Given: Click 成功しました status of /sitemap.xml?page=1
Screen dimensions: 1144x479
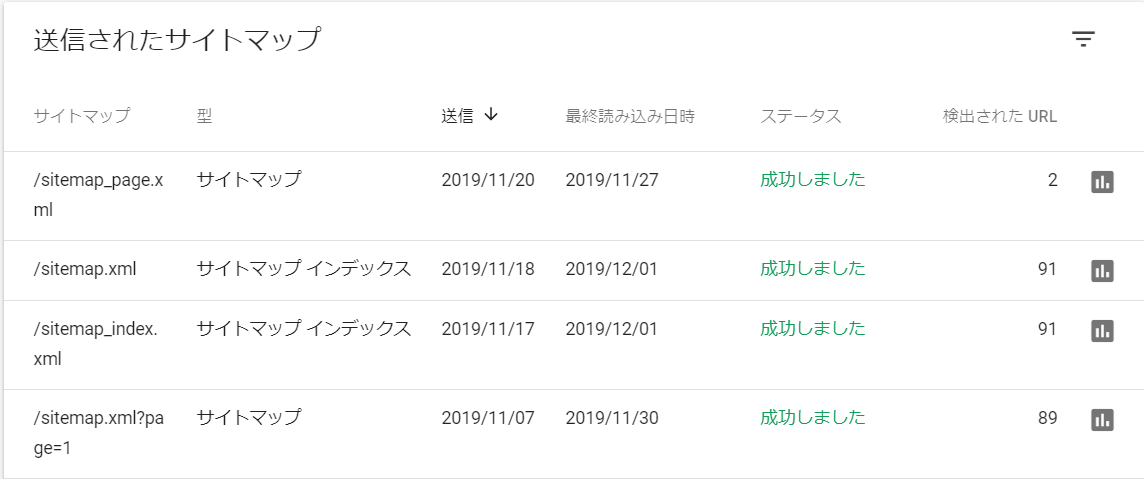Looking at the screenshot, I should (813, 417).
